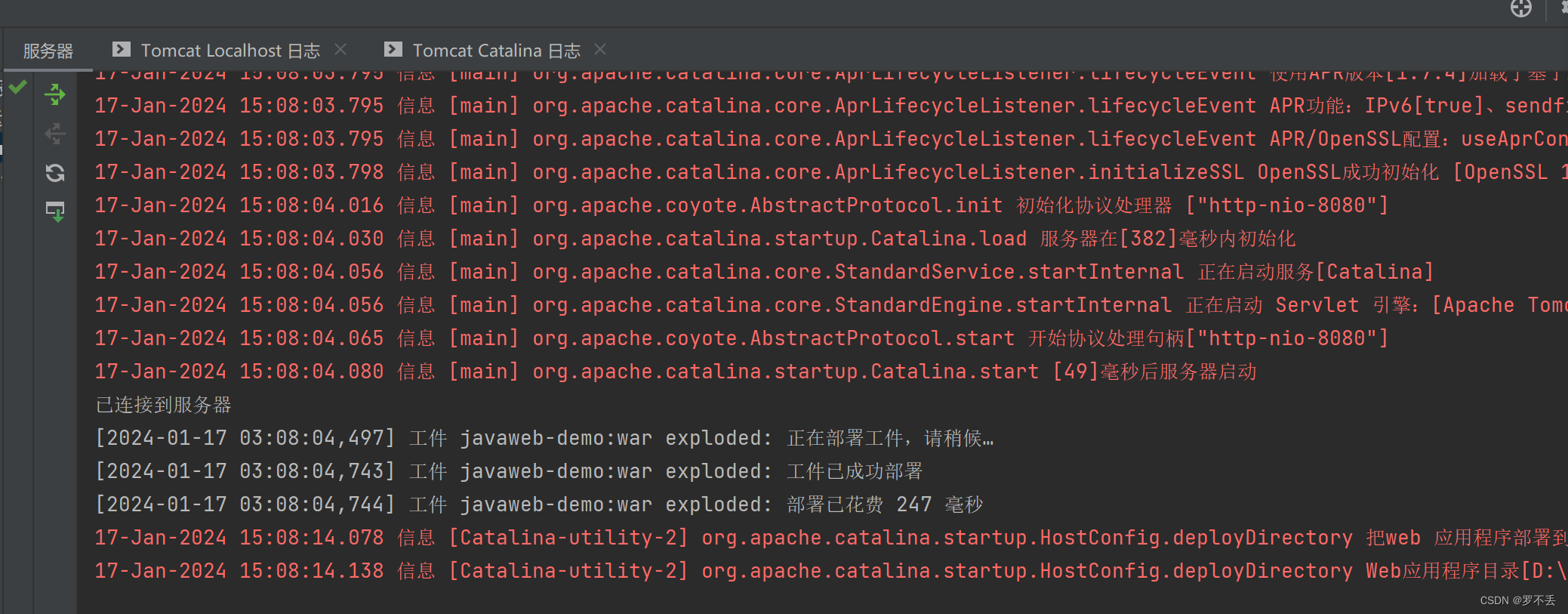Click the 'Catalina.load 服务器在[382]毫秒内初始化' line
Viewport: 1568px width, 614px height.
695,239
